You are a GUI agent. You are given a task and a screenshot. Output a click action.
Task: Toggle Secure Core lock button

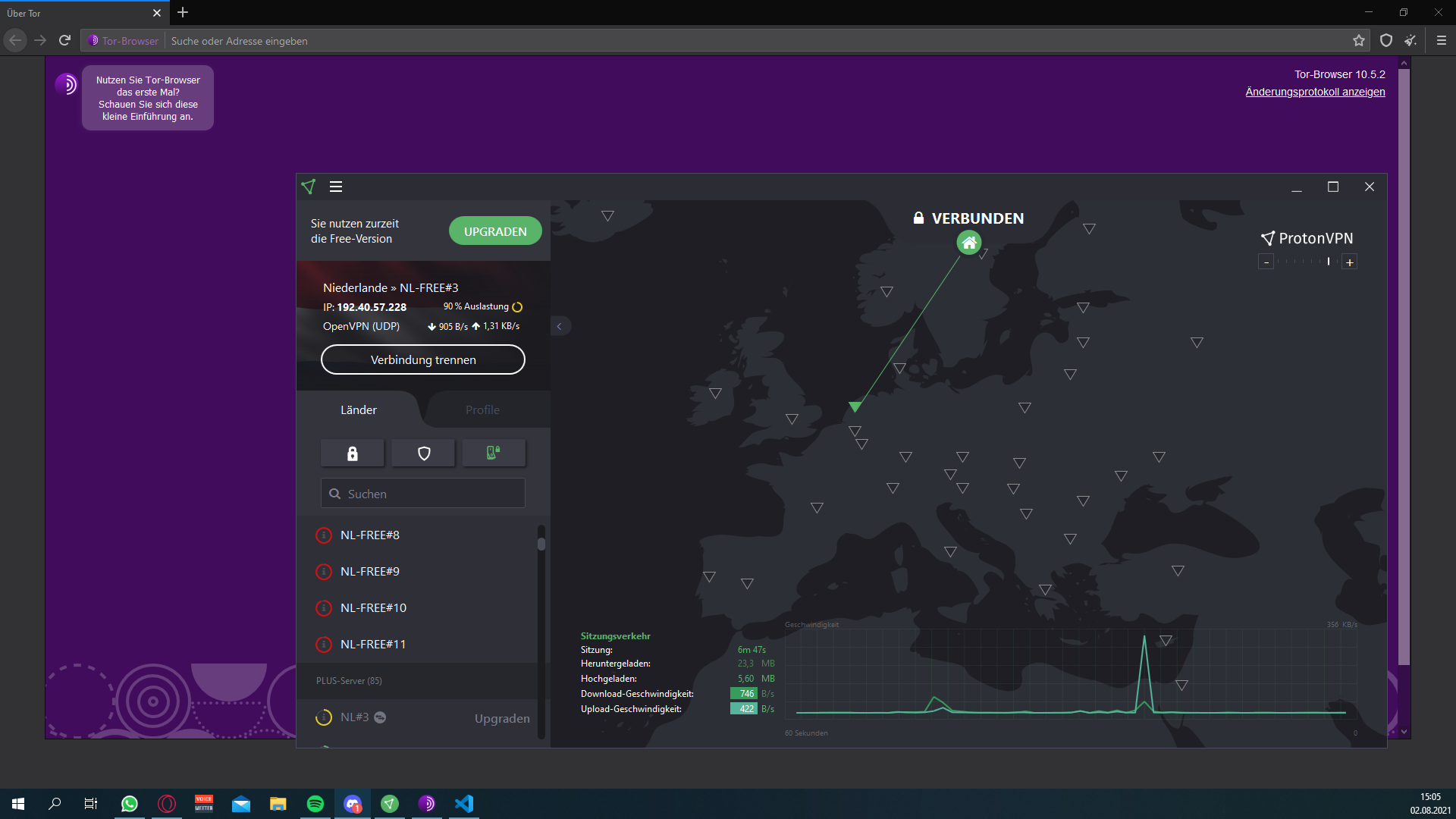coord(352,453)
